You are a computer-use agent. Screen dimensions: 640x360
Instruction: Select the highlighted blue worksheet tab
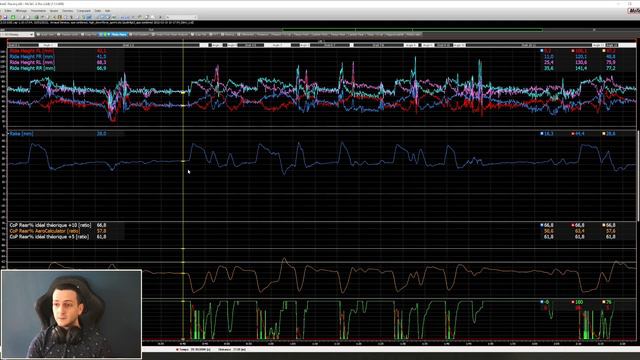coord(113,34)
